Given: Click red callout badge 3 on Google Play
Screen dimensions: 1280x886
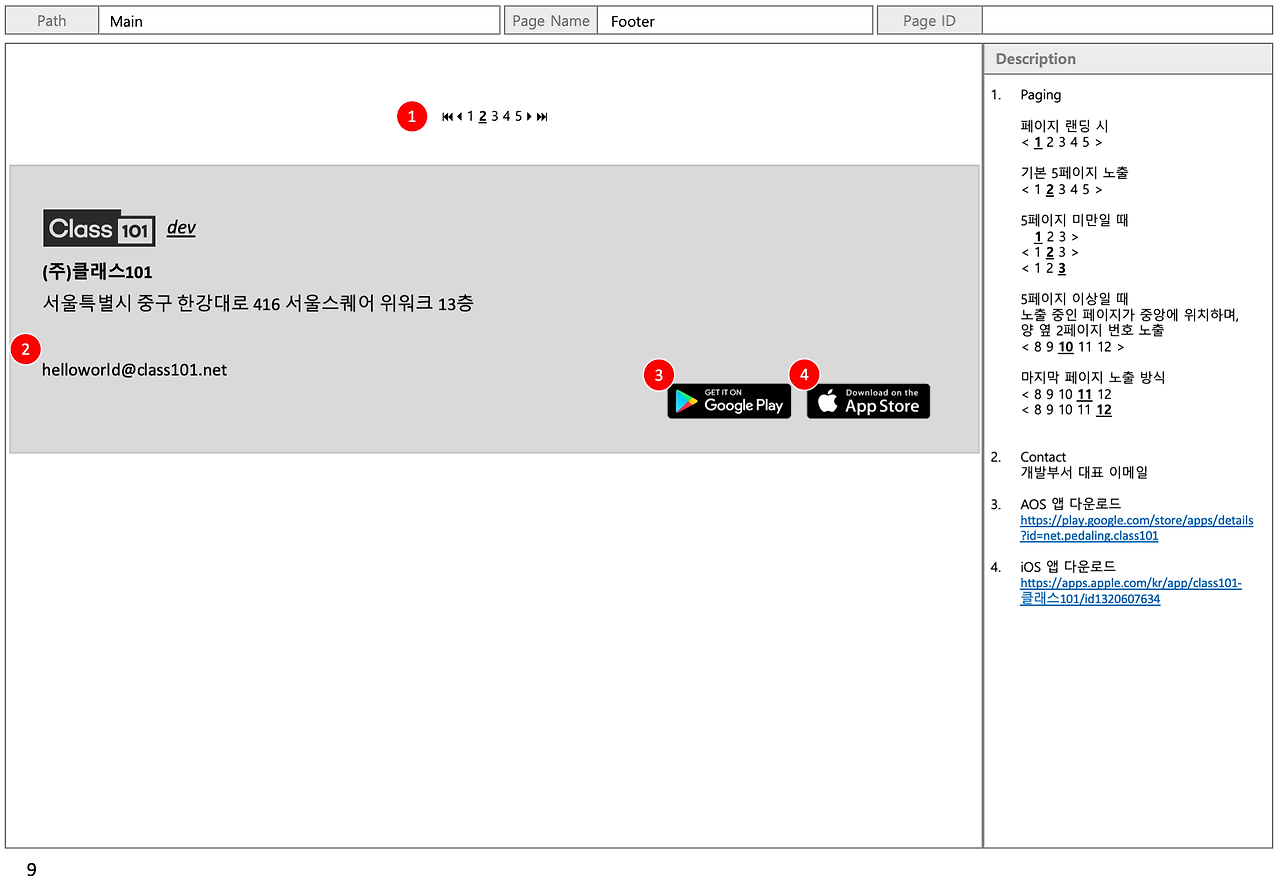Looking at the screenshot, I should coord(659,374).
